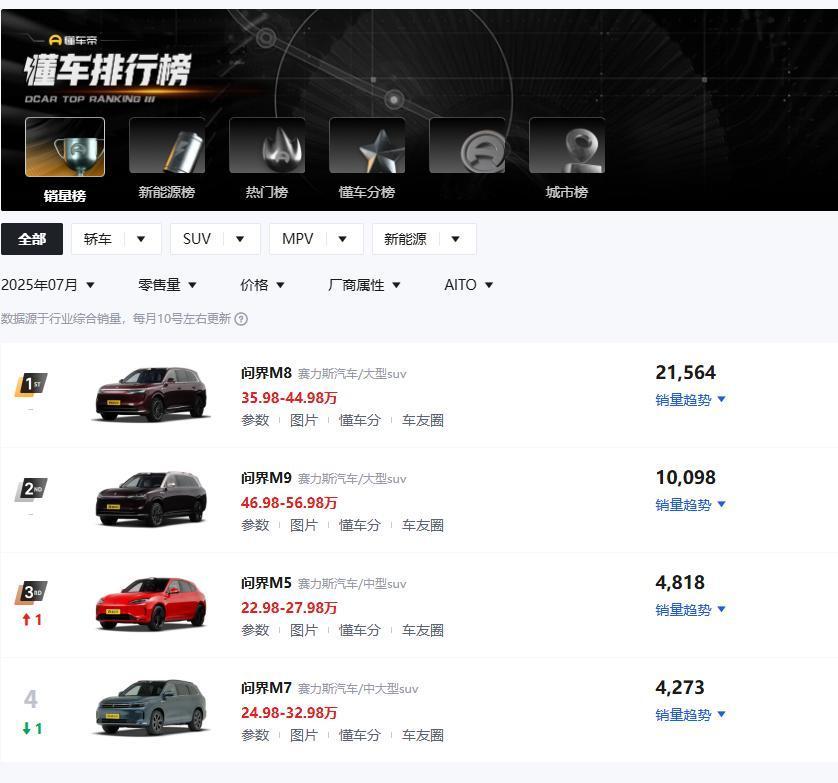
Task: Open 参数 for 问界M7
Action: point(255,735)
